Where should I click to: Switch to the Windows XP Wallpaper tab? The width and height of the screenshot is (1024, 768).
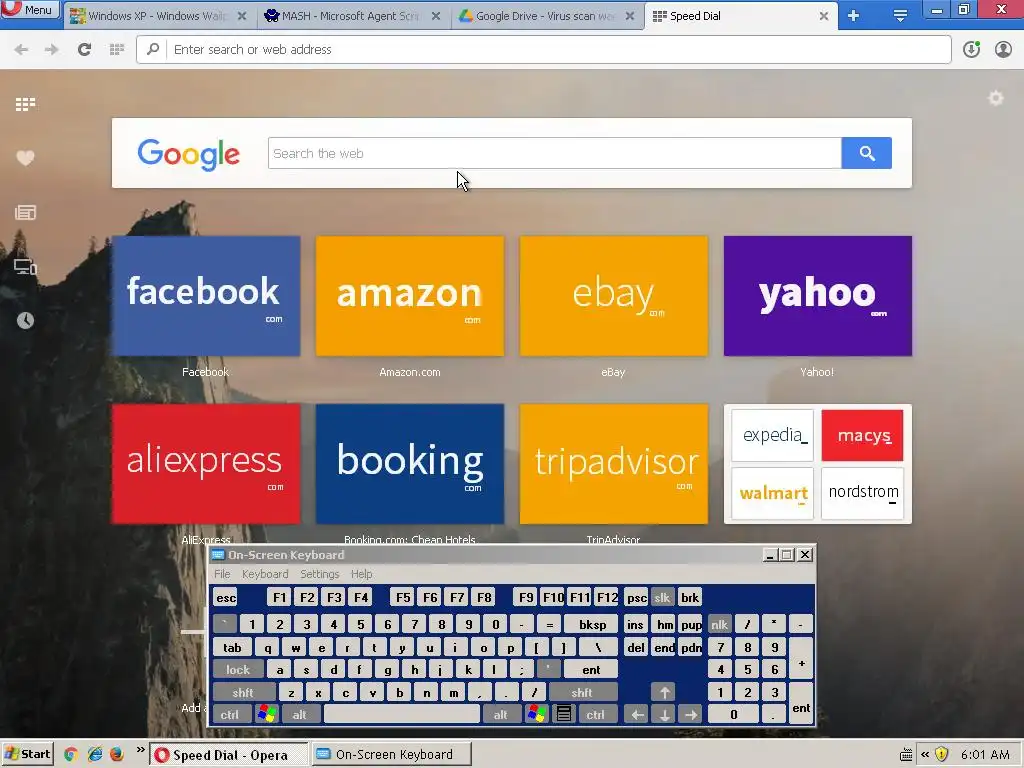pyautogui.click(x=158, y=16)
